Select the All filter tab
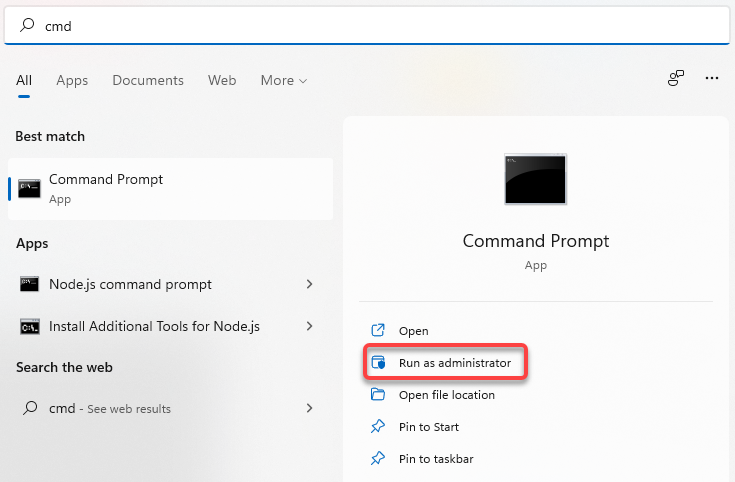735x482 pixels. [x=24, y=80]
